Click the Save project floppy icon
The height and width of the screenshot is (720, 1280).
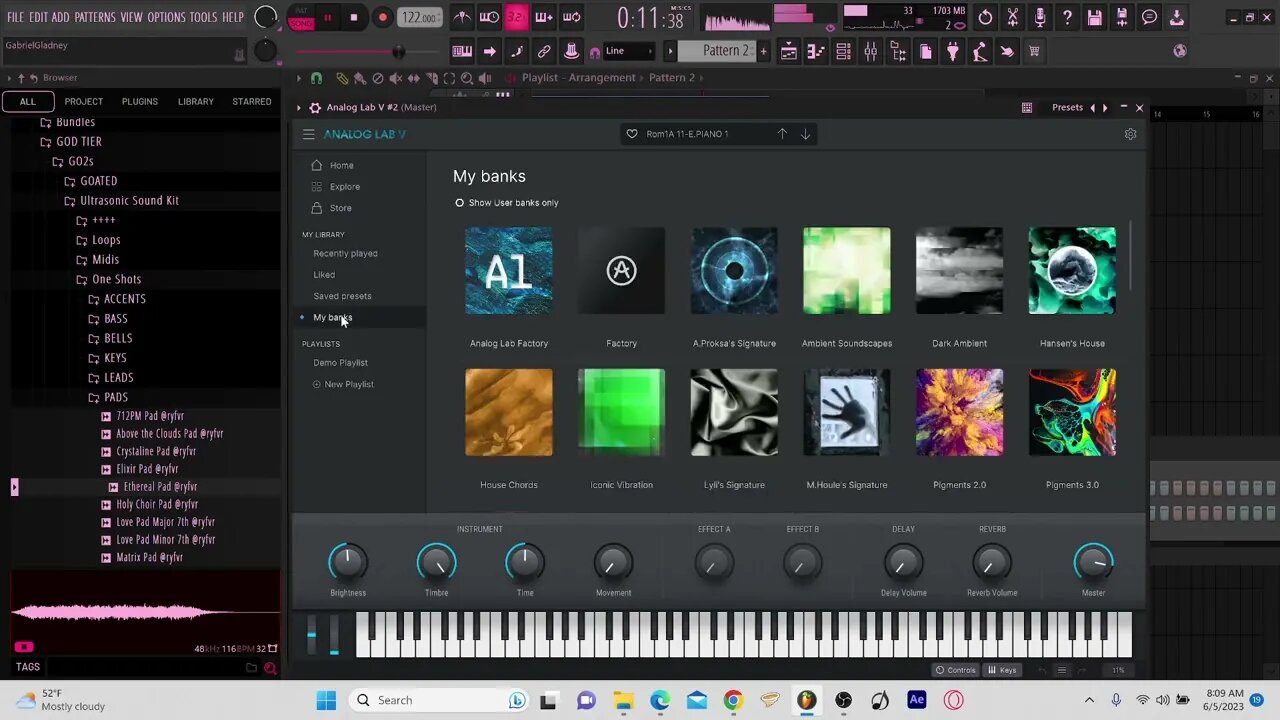tap(1095, 17)
